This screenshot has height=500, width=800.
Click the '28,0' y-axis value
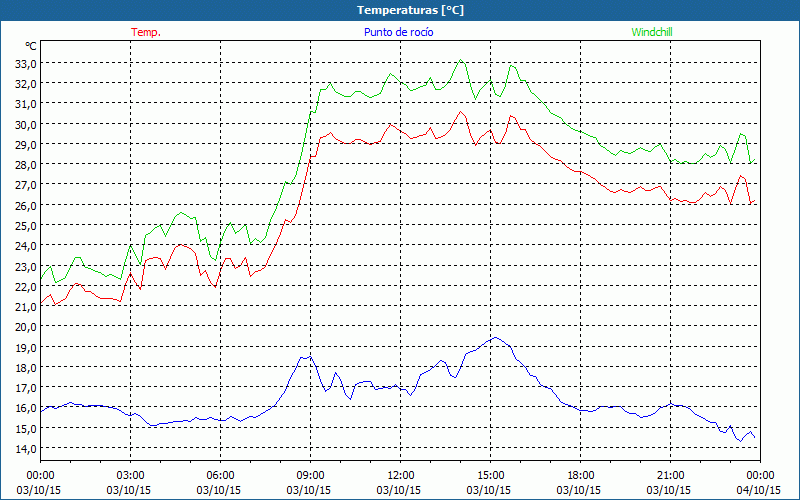[x=26, y=165]
